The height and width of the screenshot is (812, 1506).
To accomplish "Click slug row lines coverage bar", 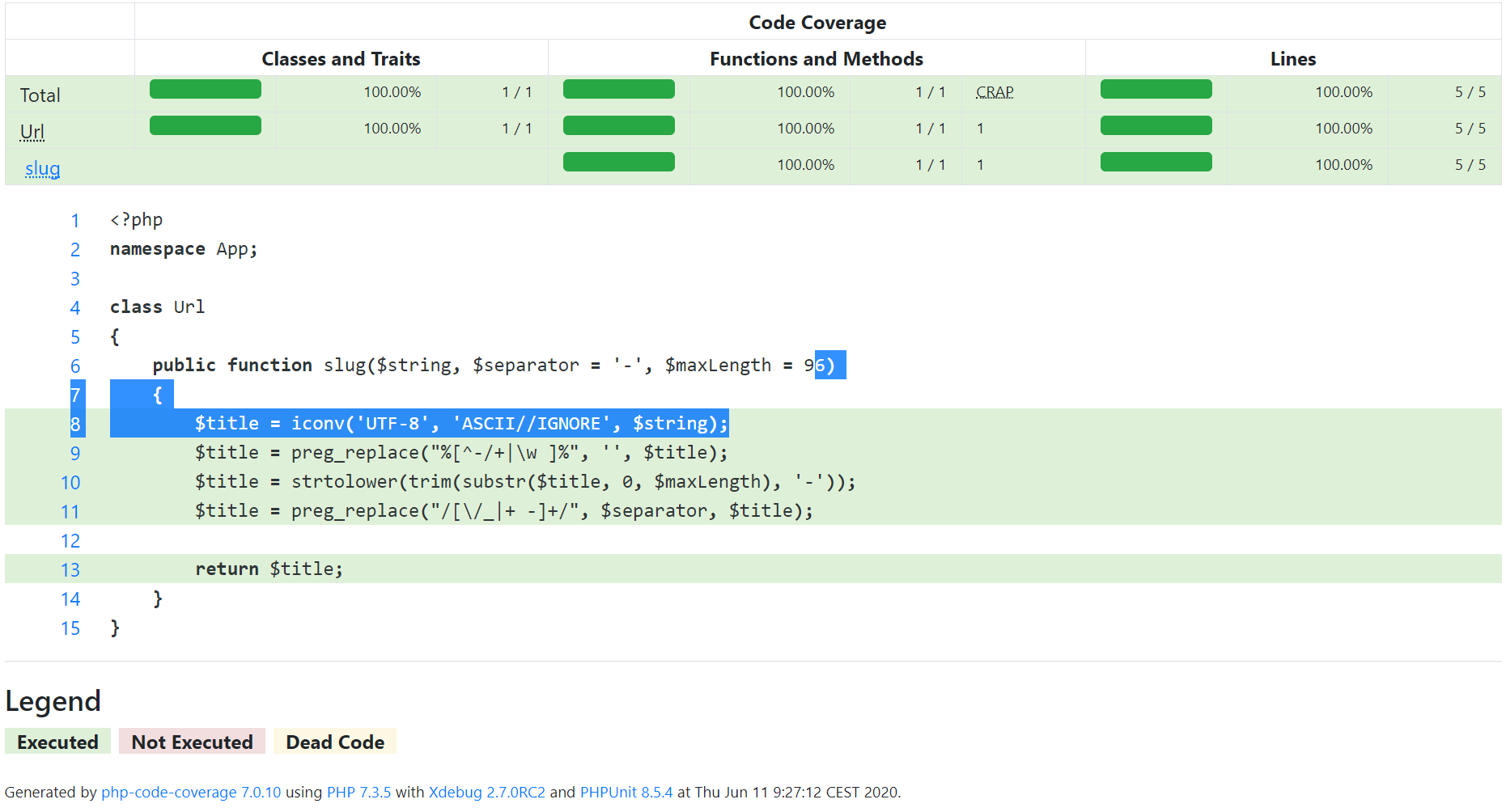I will (1156, 162).
